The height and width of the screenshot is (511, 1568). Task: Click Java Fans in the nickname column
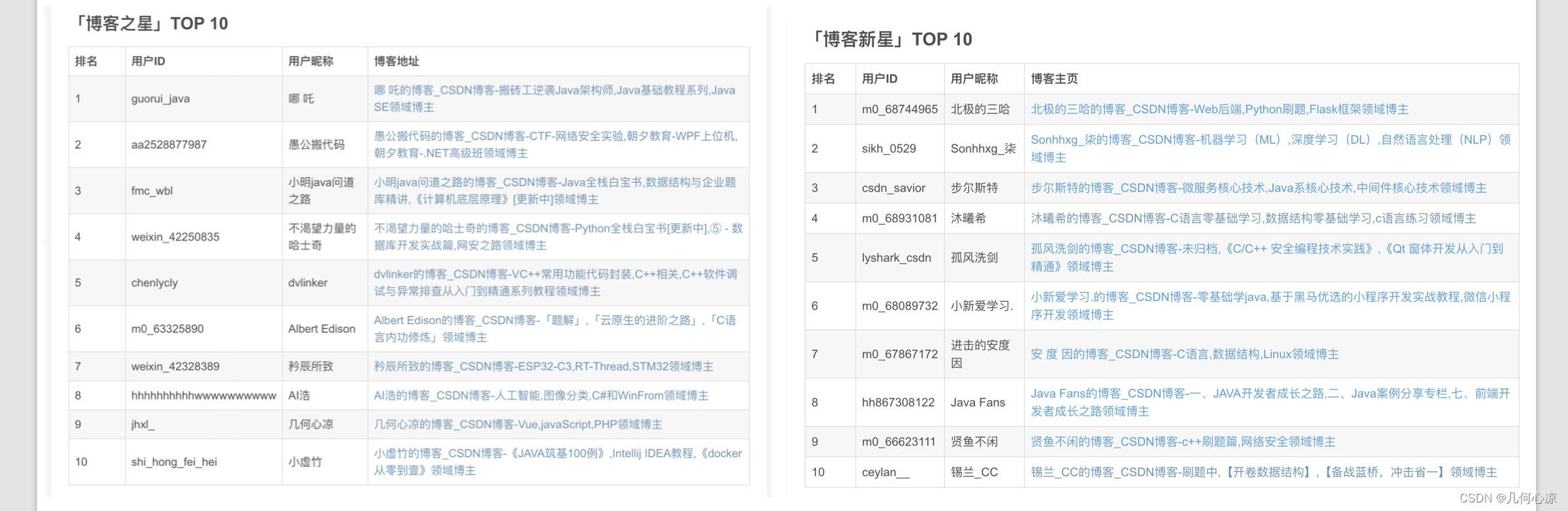(978, 402)
